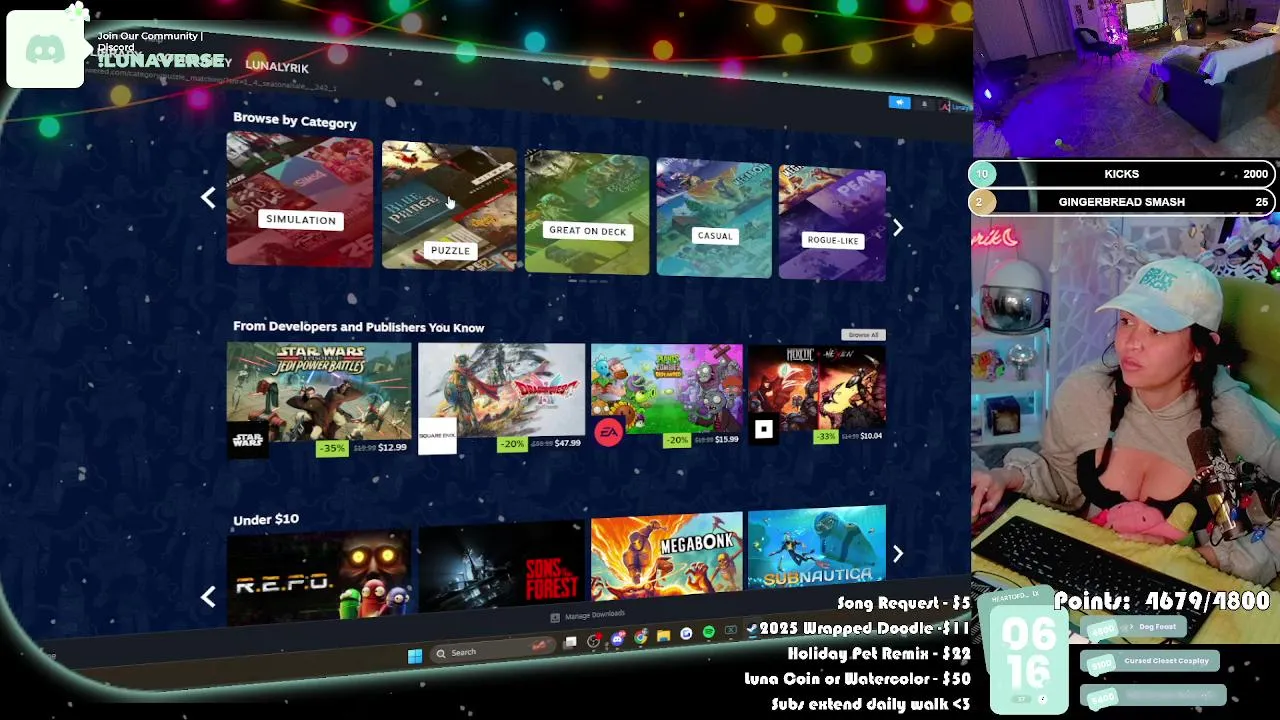Show next categories with right arrow
1280x720 pixels.
[x=898, y=228]
